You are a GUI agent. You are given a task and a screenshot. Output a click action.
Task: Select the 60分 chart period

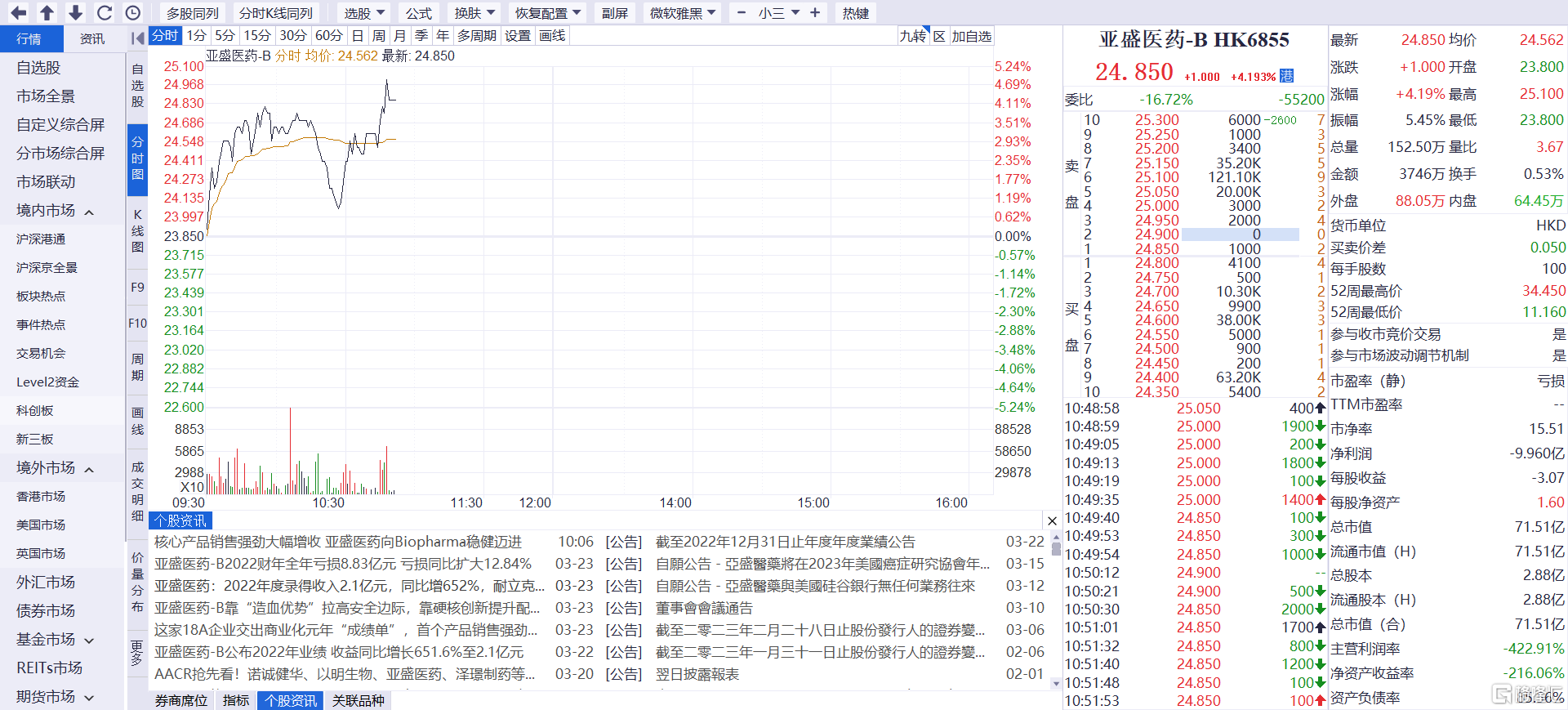click(x=329, y=36)
